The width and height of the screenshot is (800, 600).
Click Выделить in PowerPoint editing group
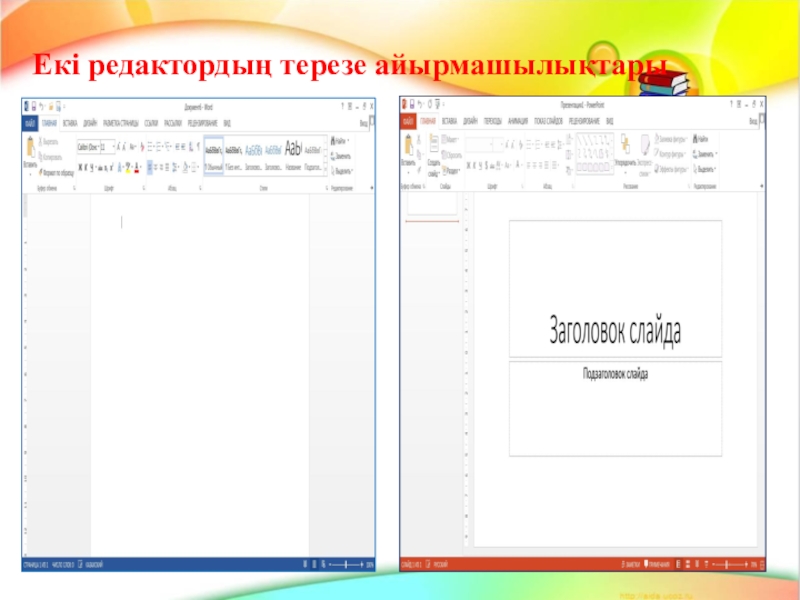point(704,169)
